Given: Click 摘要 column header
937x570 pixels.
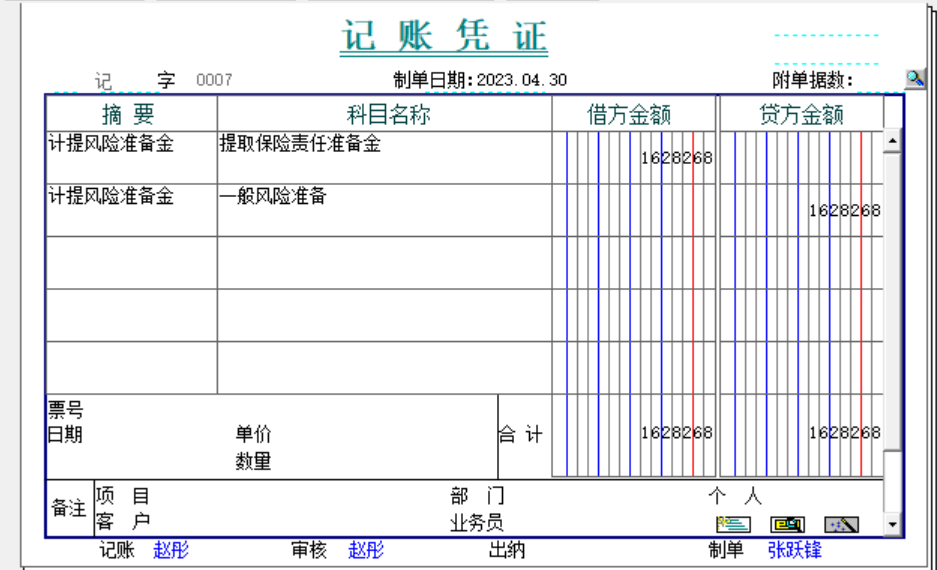Looking at the screenshot, I should pyautogui.click(x=129, y=114).
